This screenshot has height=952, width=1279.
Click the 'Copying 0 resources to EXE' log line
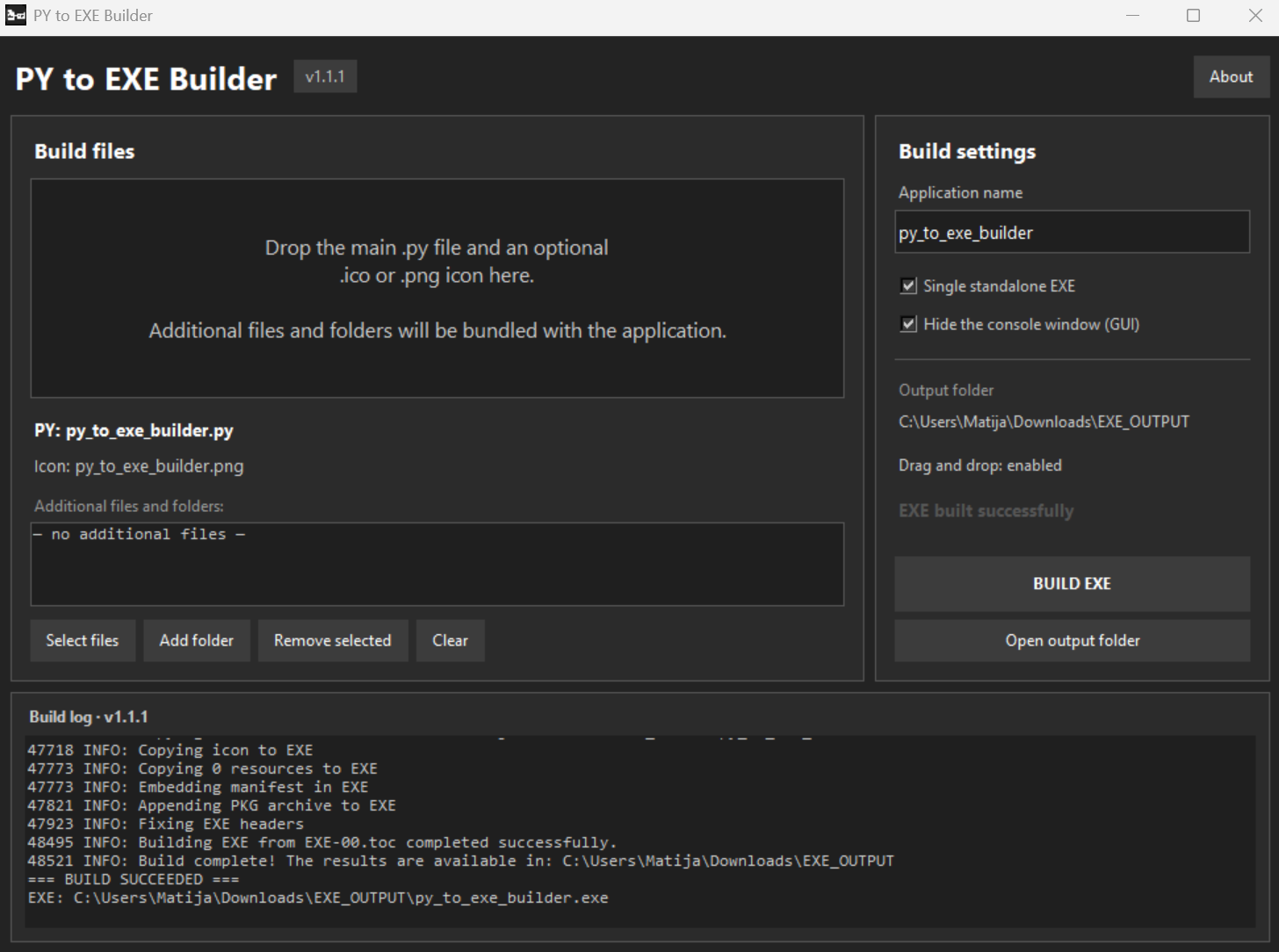point(202,768)
